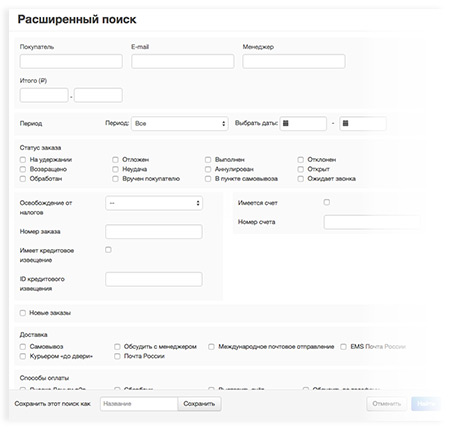The height and width of the screenshot is (432, 453).
Task: Focus the «Покупатель» input field
Action: point(71,62)
